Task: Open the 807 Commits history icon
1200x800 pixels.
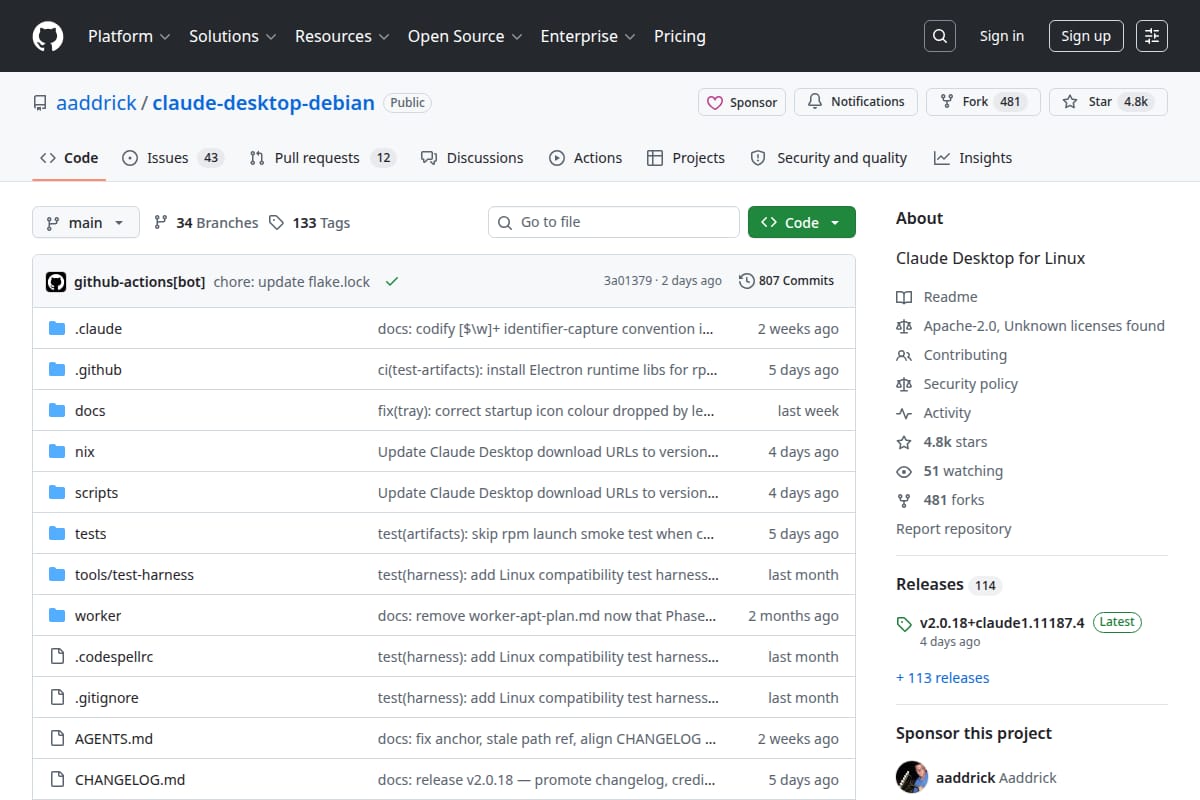Action: pos(746,281)
